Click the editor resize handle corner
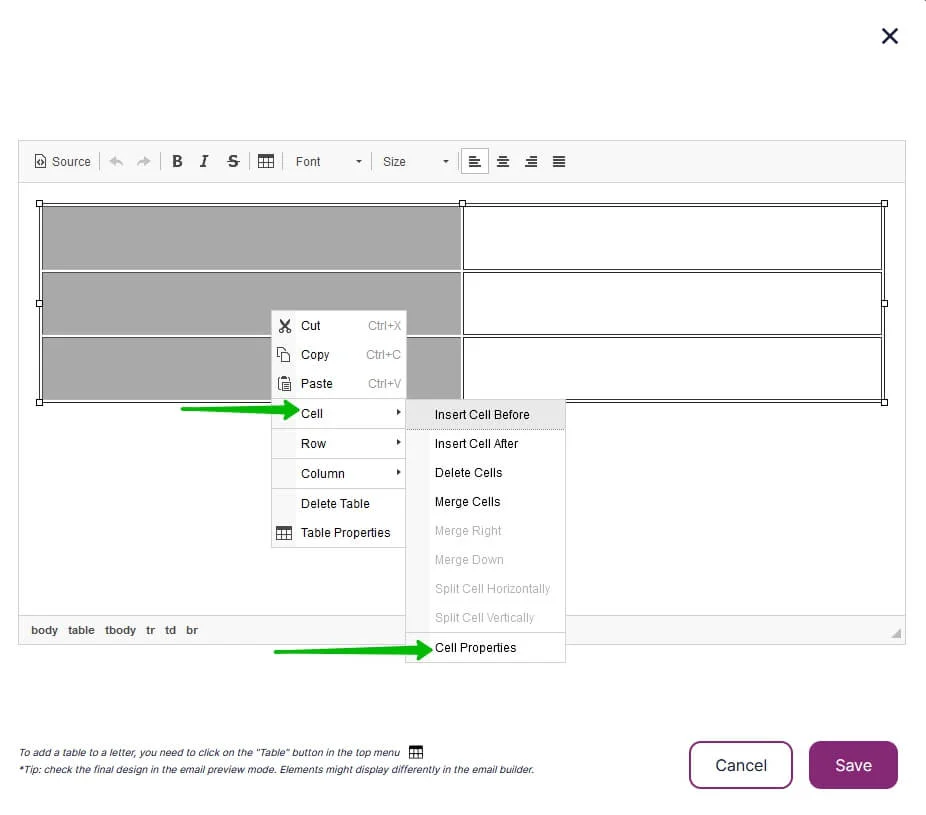 click(x=896, y=633)
